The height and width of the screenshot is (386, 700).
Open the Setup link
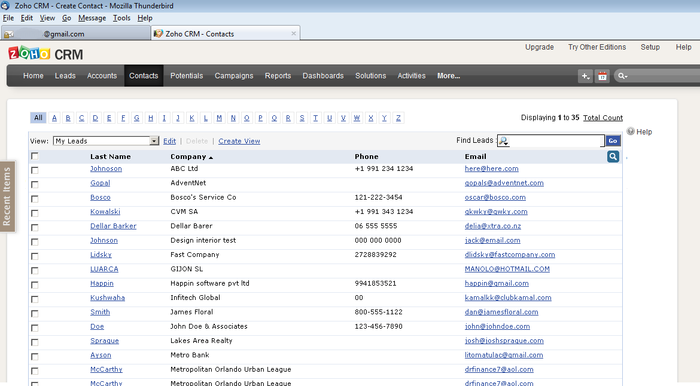tap(650, 47)
